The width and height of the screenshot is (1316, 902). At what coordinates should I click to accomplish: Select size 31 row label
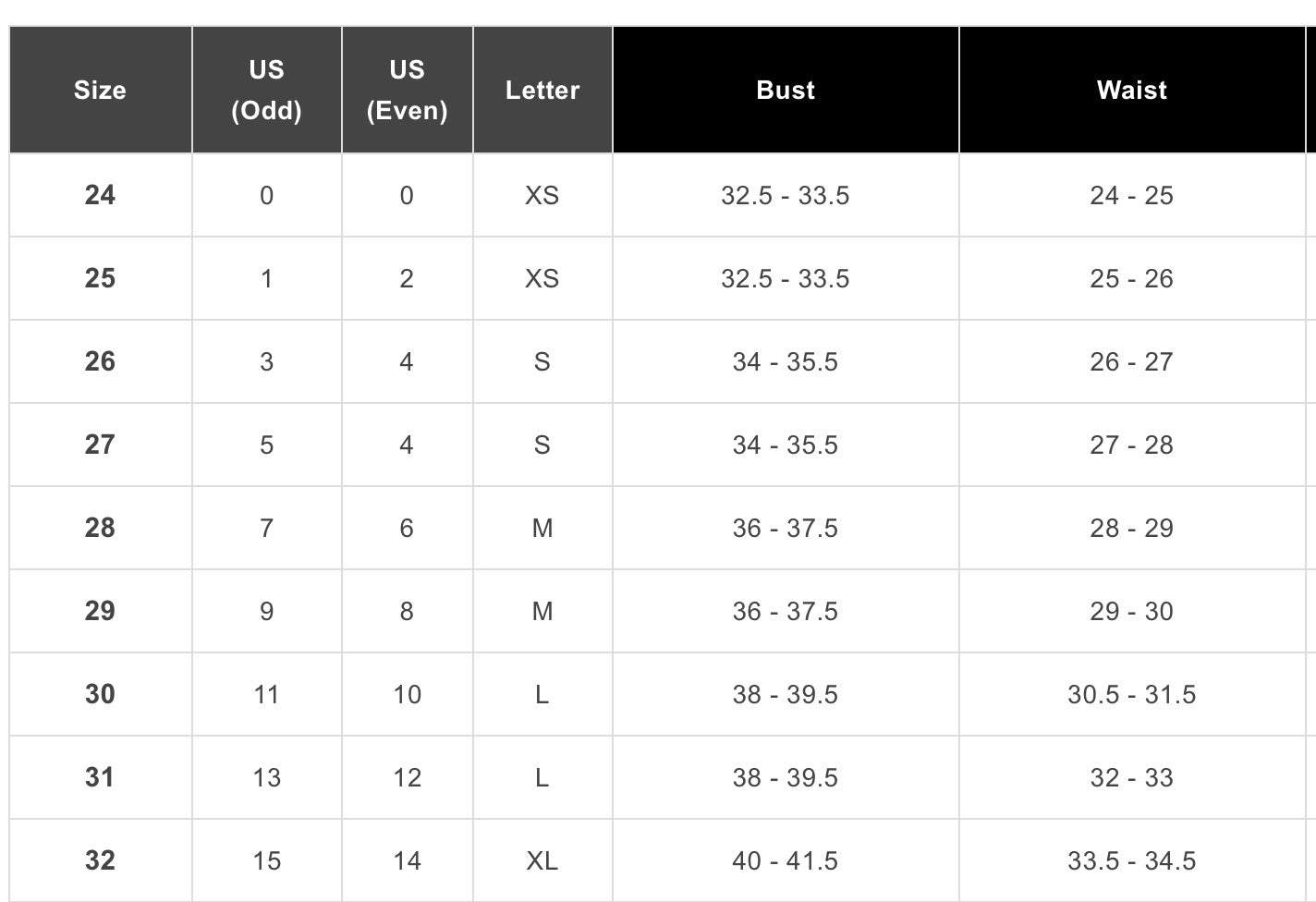click(100, 777)
